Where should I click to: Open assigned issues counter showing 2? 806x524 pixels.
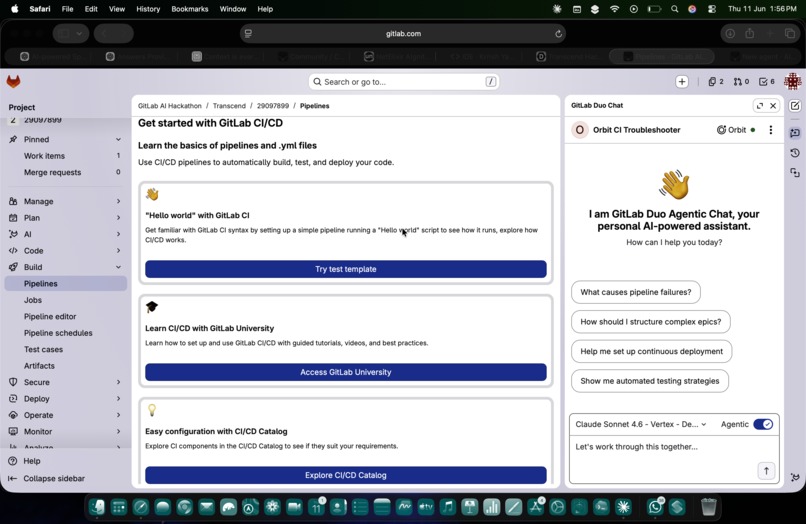click(716, 82)
